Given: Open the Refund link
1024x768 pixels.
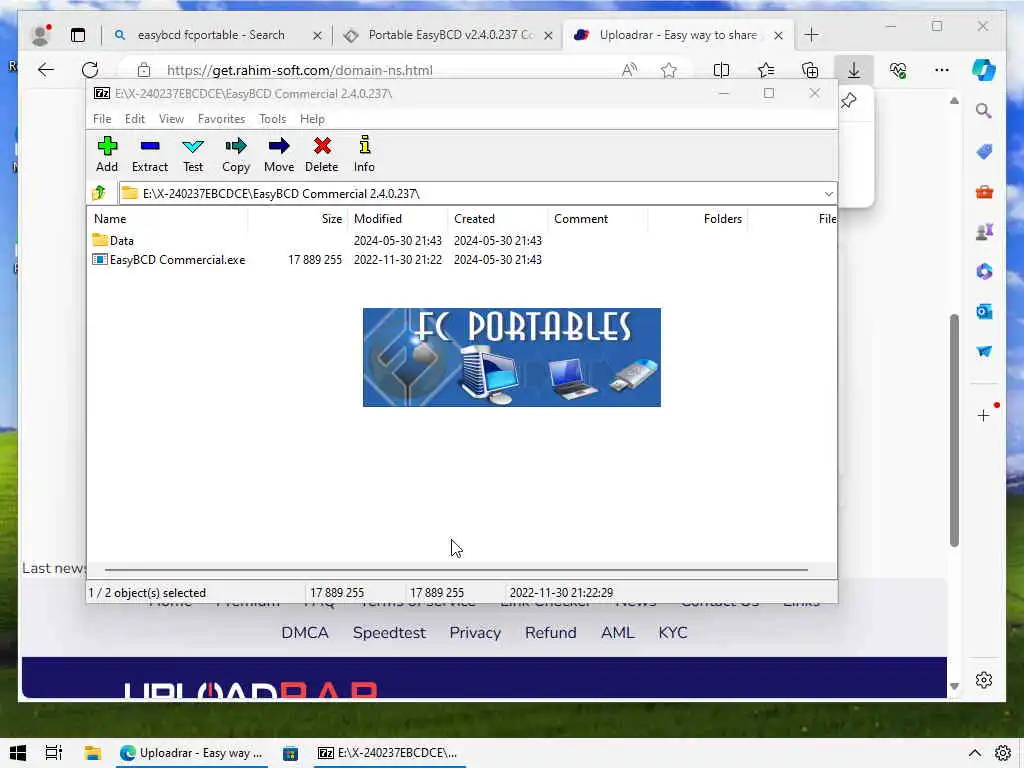Looking at the screenshot, I should tap(551, 632).
